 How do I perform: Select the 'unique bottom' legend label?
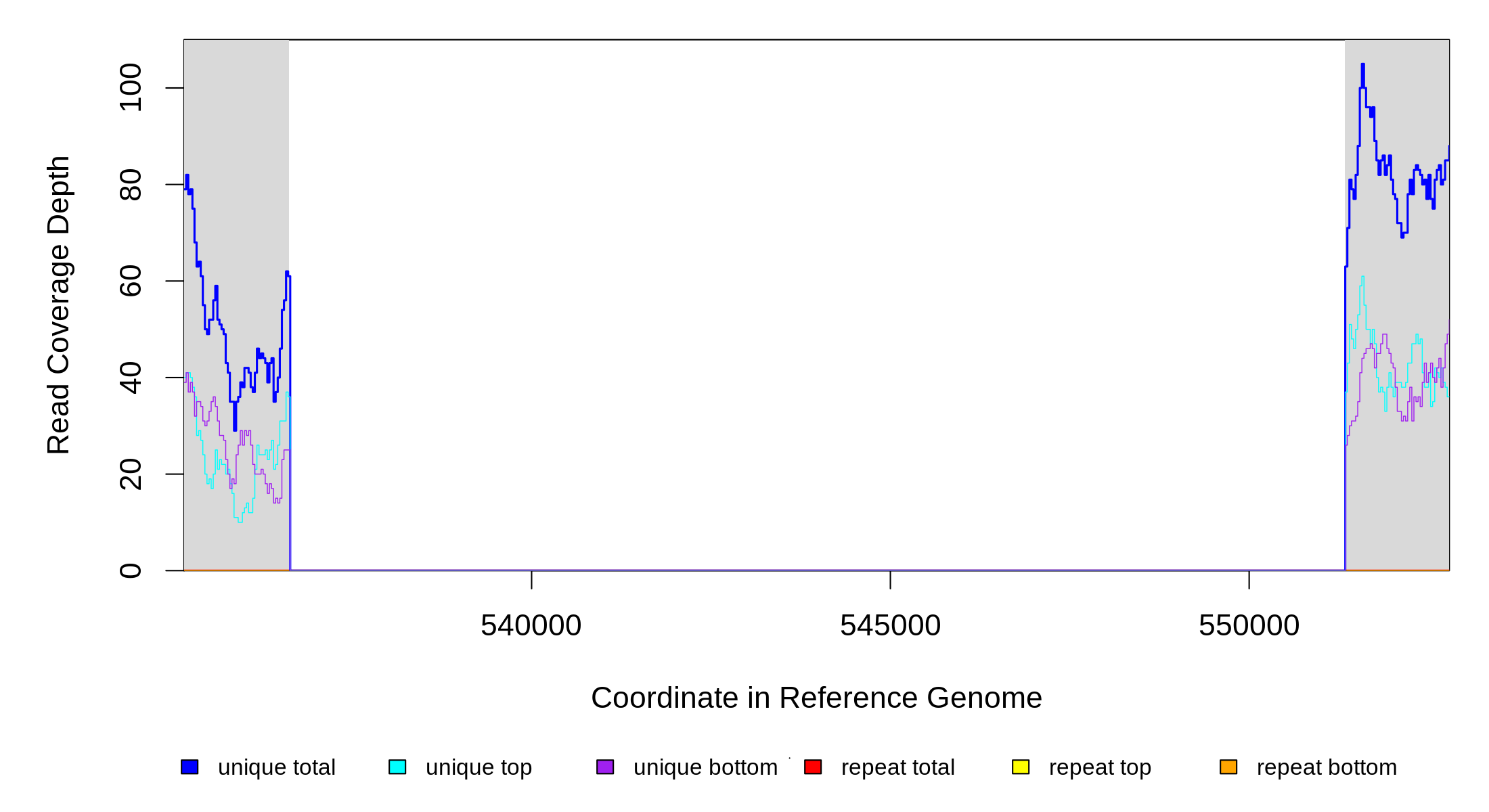tap(705, 767)
